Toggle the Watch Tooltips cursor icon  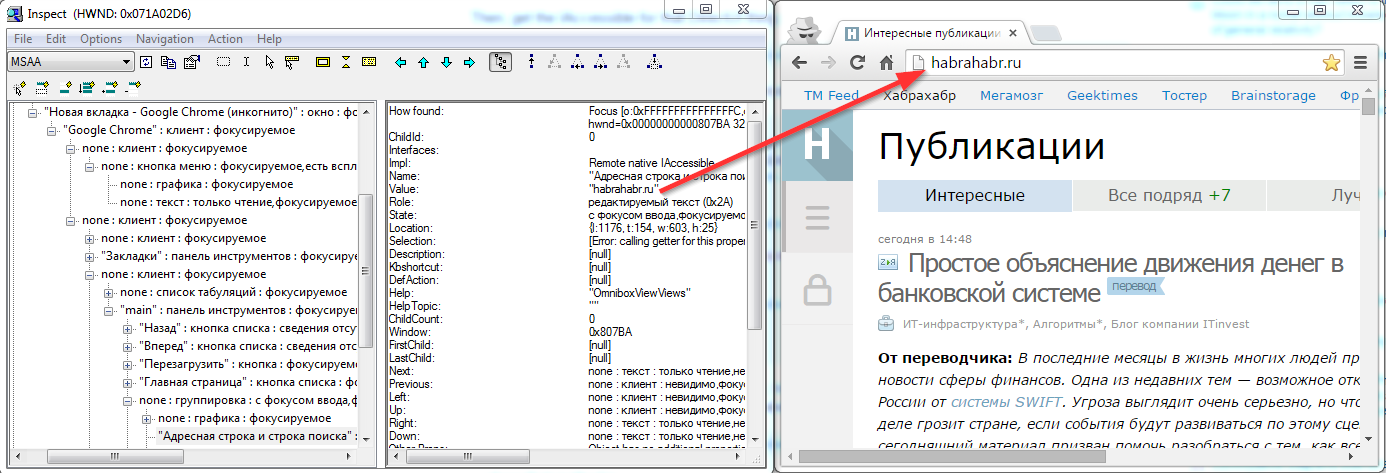click(291, 62)
